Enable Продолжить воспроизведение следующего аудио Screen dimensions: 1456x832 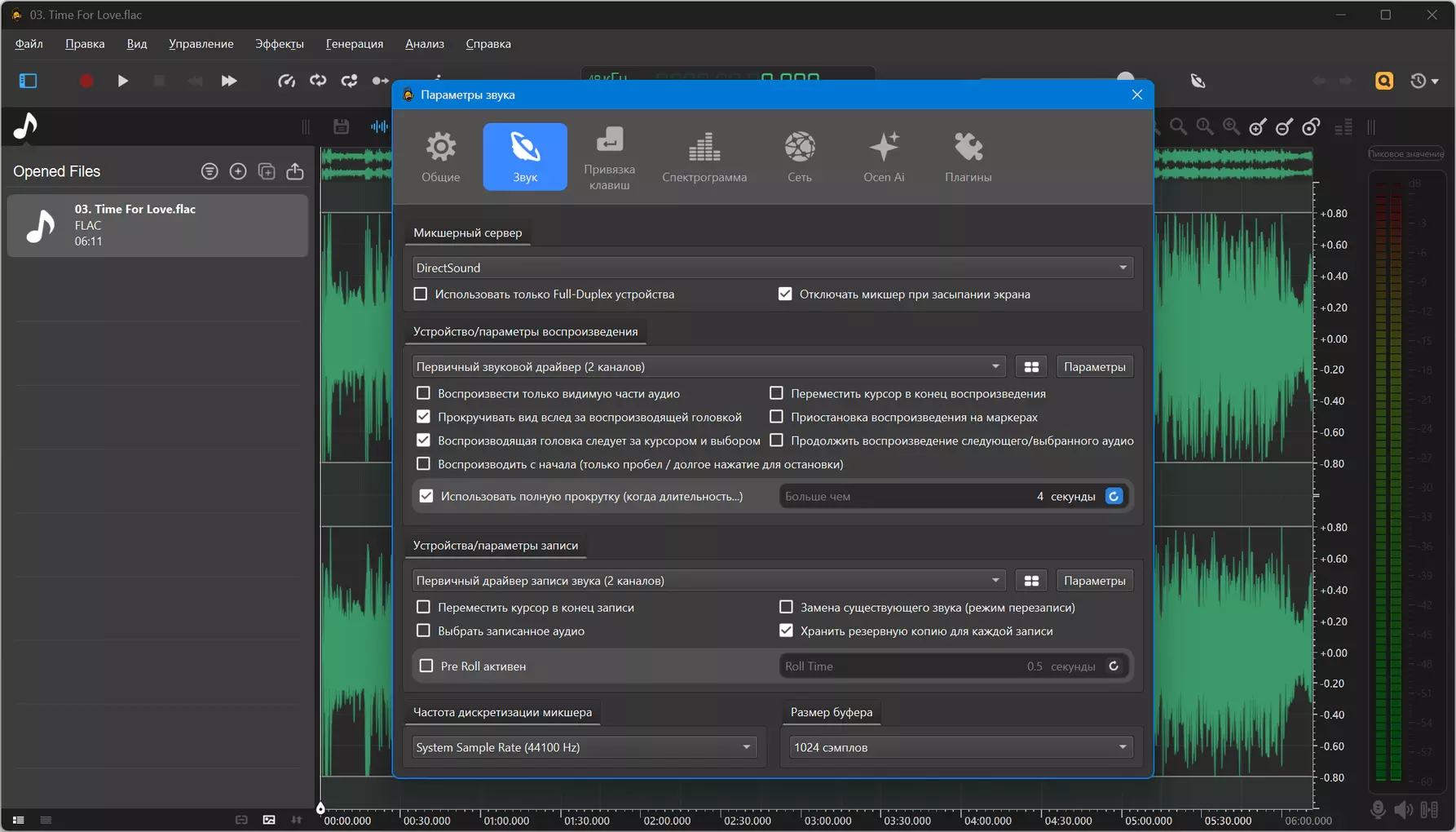point(776,440)
